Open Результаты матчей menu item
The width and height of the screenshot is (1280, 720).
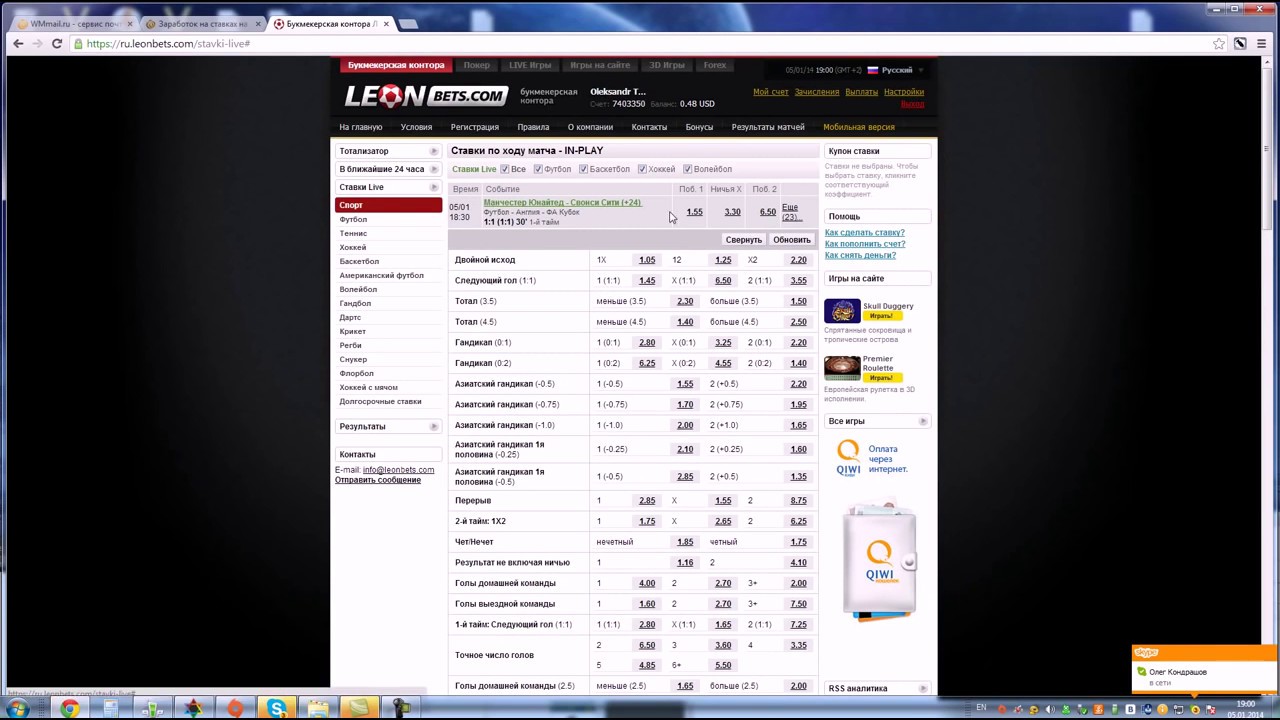768,127
